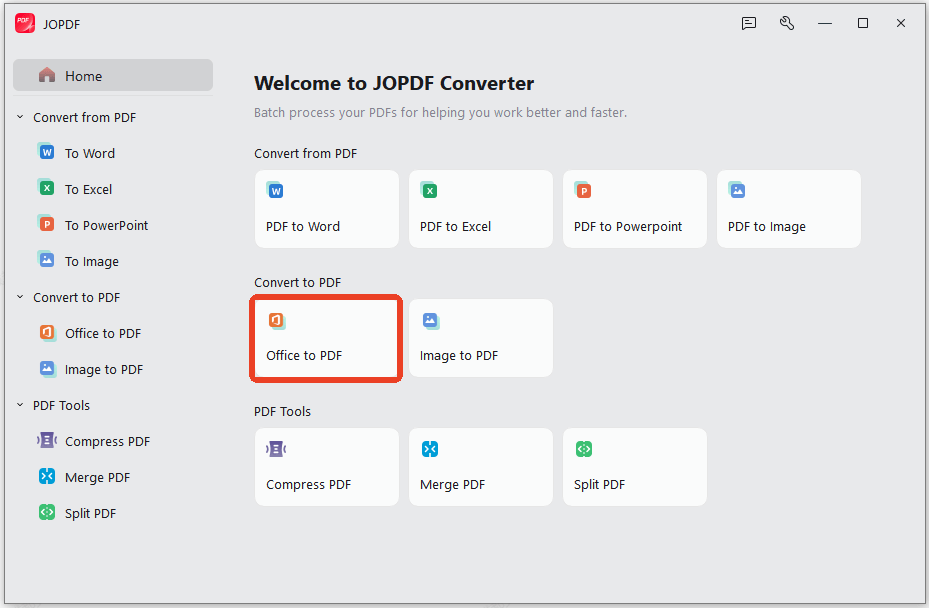This screenshot has height=608, width=929.
Task: Choose the Compress PDF card
Action: 327,467
